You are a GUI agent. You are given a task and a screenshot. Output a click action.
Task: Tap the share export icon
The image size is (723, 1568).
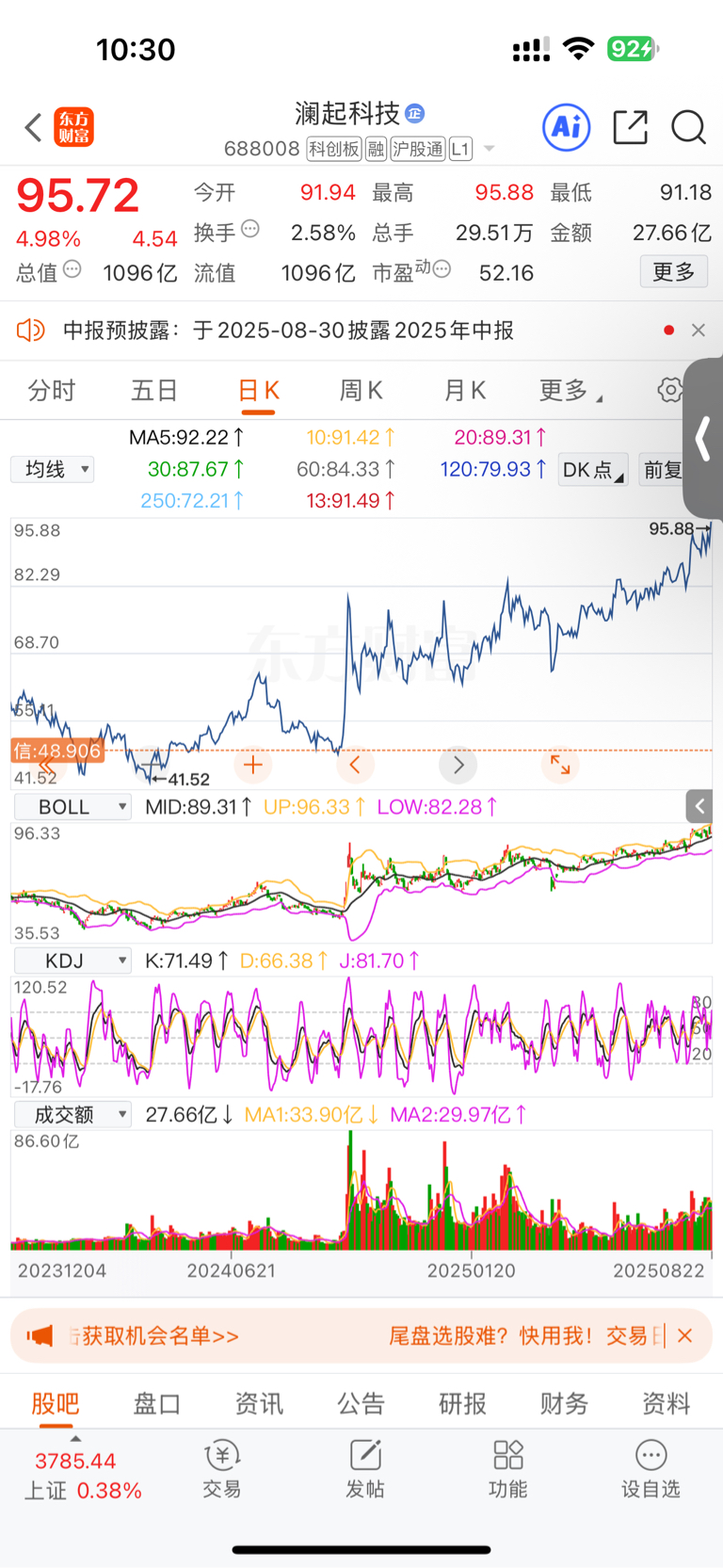(x=630, y=127)
